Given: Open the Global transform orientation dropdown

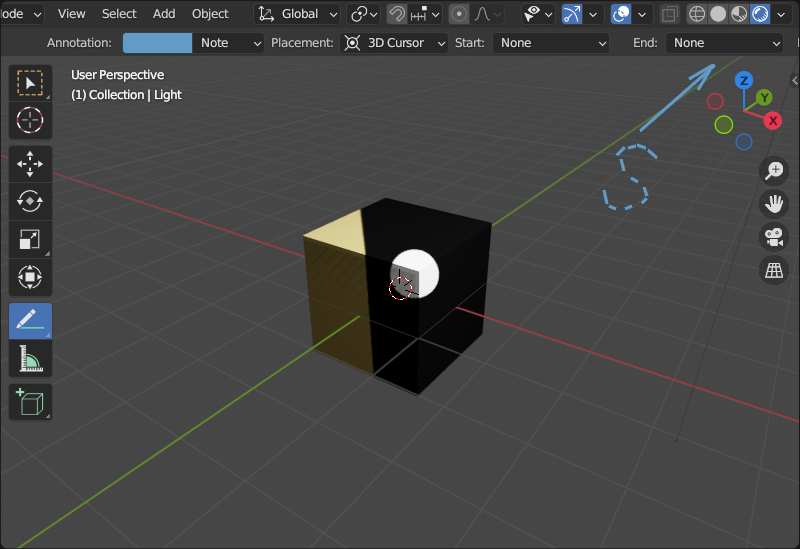Looking at the screenshot, I should point(297,14).
